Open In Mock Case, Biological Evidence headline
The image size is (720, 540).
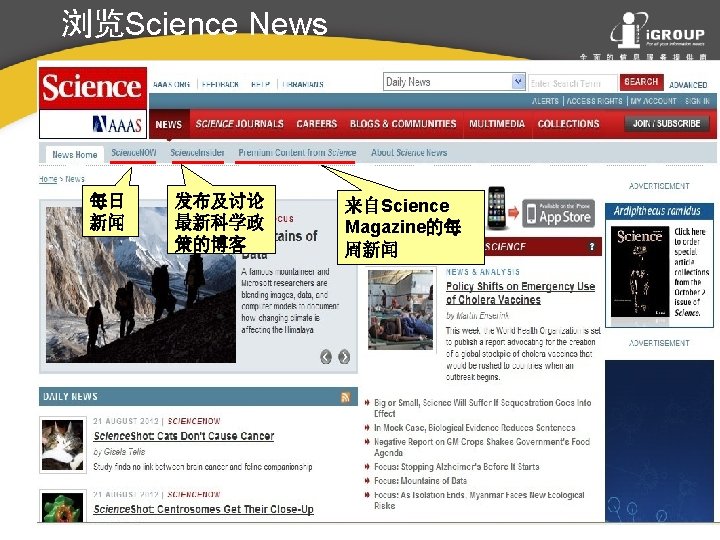click(x=474, y=428)
